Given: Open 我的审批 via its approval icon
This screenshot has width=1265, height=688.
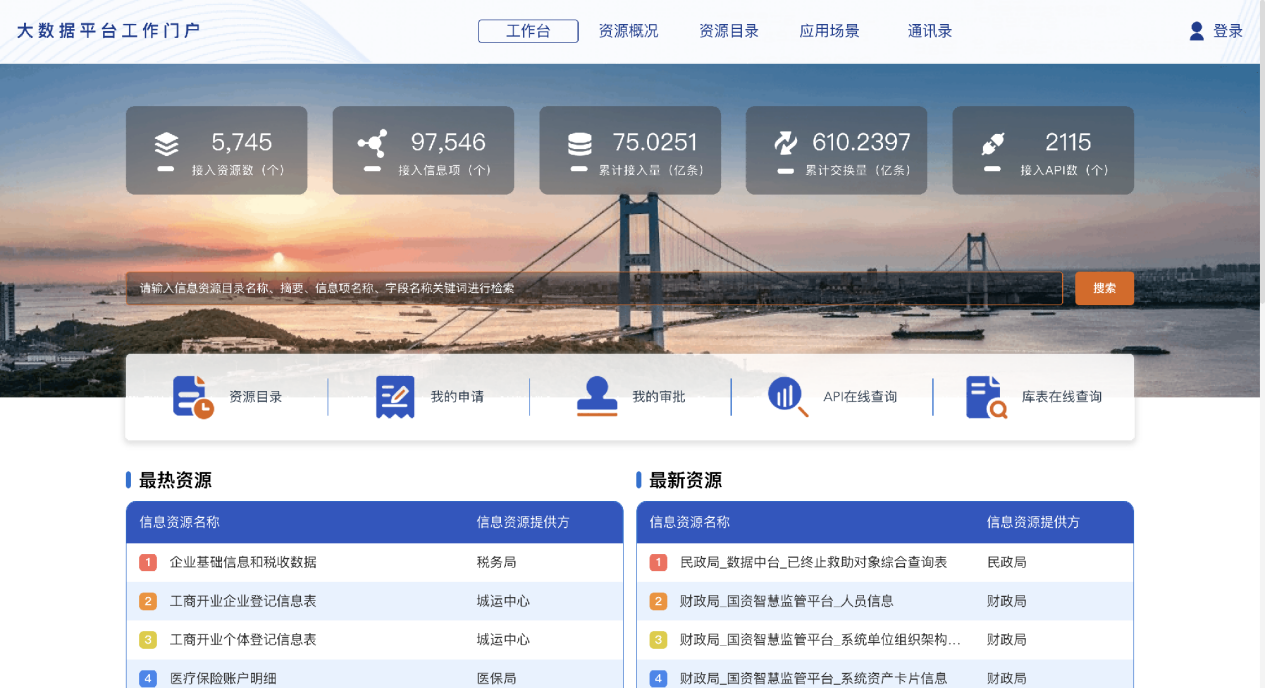Looking at the screenshot, I should (x=594, y=395).
